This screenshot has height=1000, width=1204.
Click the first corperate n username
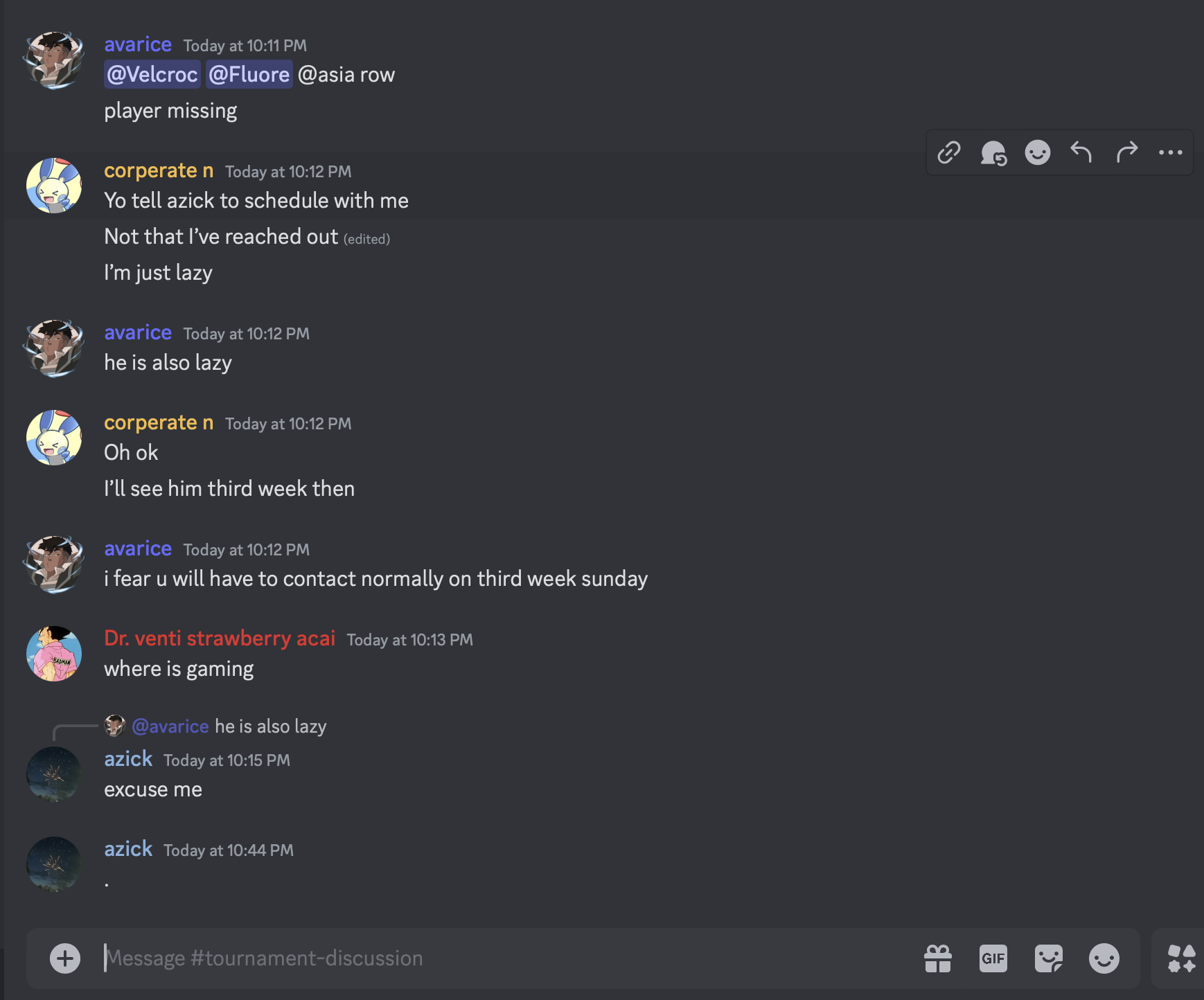tap(159, 171)
